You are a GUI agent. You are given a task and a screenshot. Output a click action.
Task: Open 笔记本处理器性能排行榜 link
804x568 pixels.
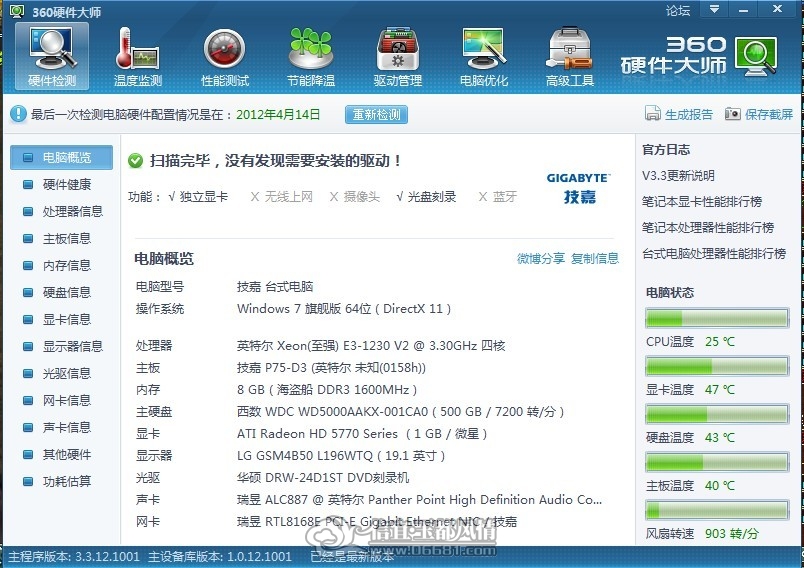tap(708, 228)
